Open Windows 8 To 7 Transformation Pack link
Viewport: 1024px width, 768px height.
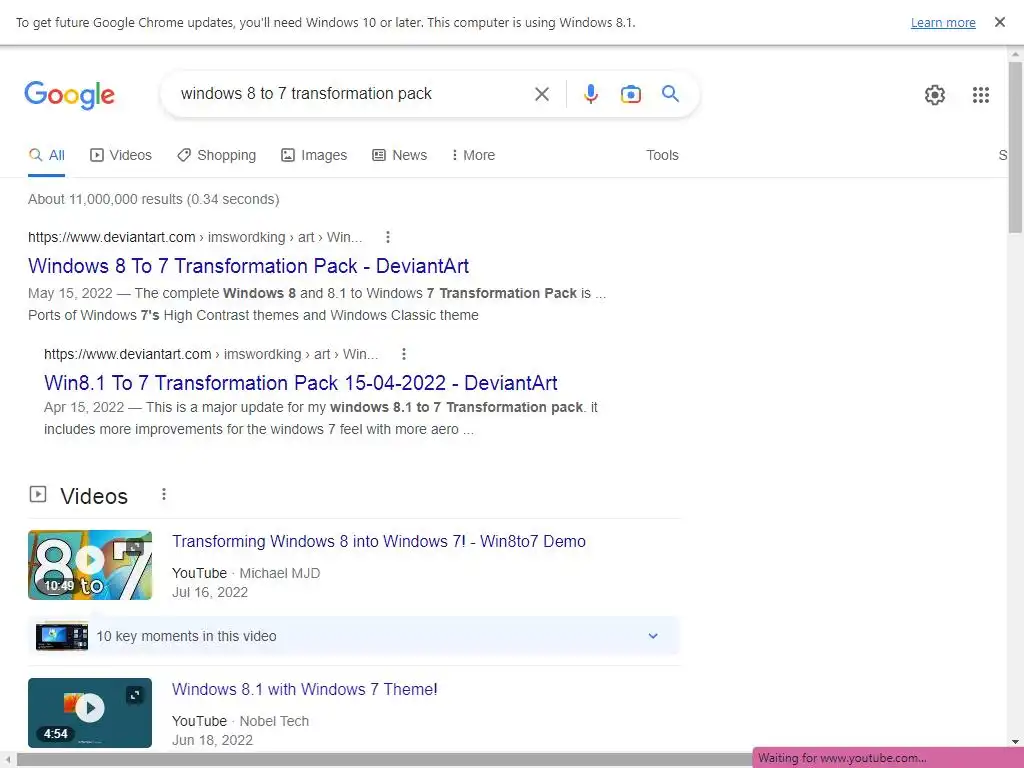(248, 266)
